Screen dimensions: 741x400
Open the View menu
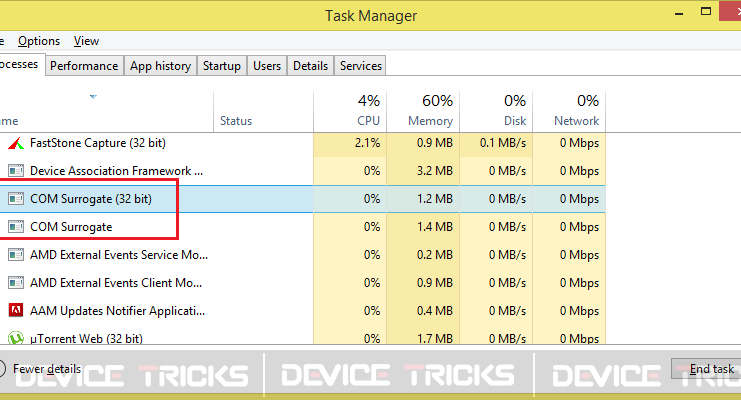click(86, 41)
